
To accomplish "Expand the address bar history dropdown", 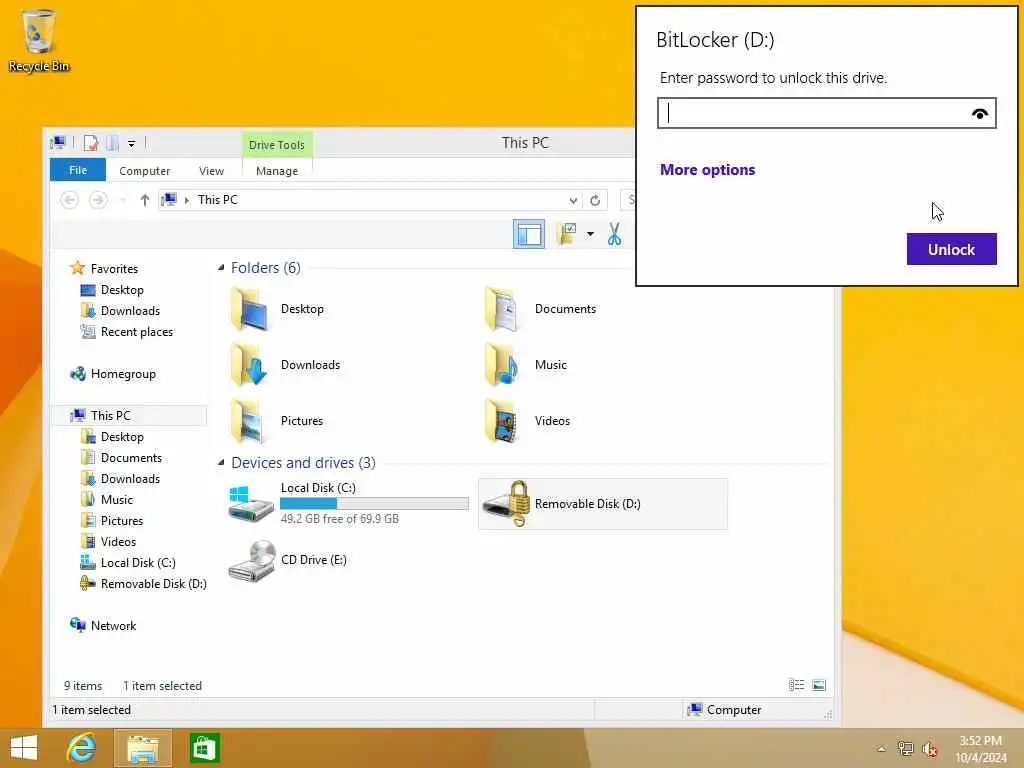I will (x=573, y=200).
